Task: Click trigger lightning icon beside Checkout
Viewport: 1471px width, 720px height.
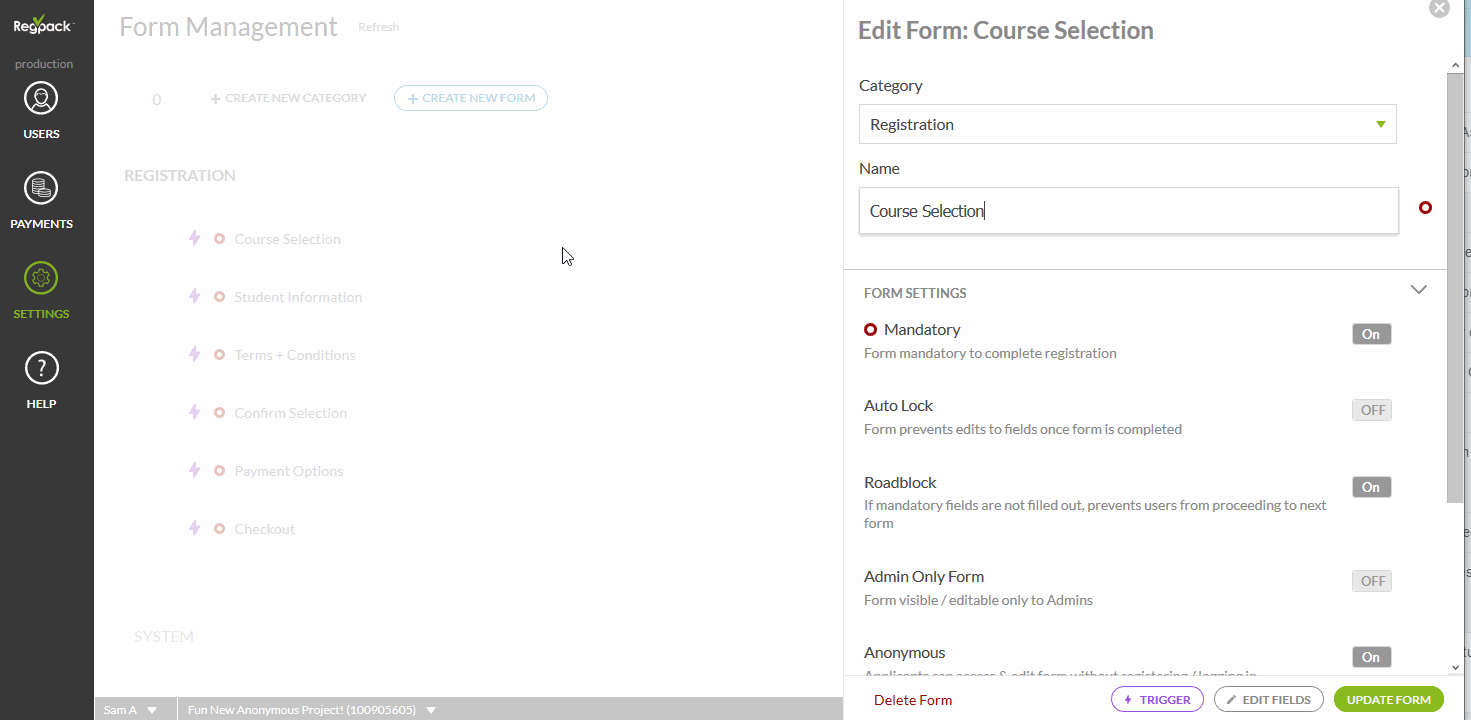Action: [x=195, y=528]
